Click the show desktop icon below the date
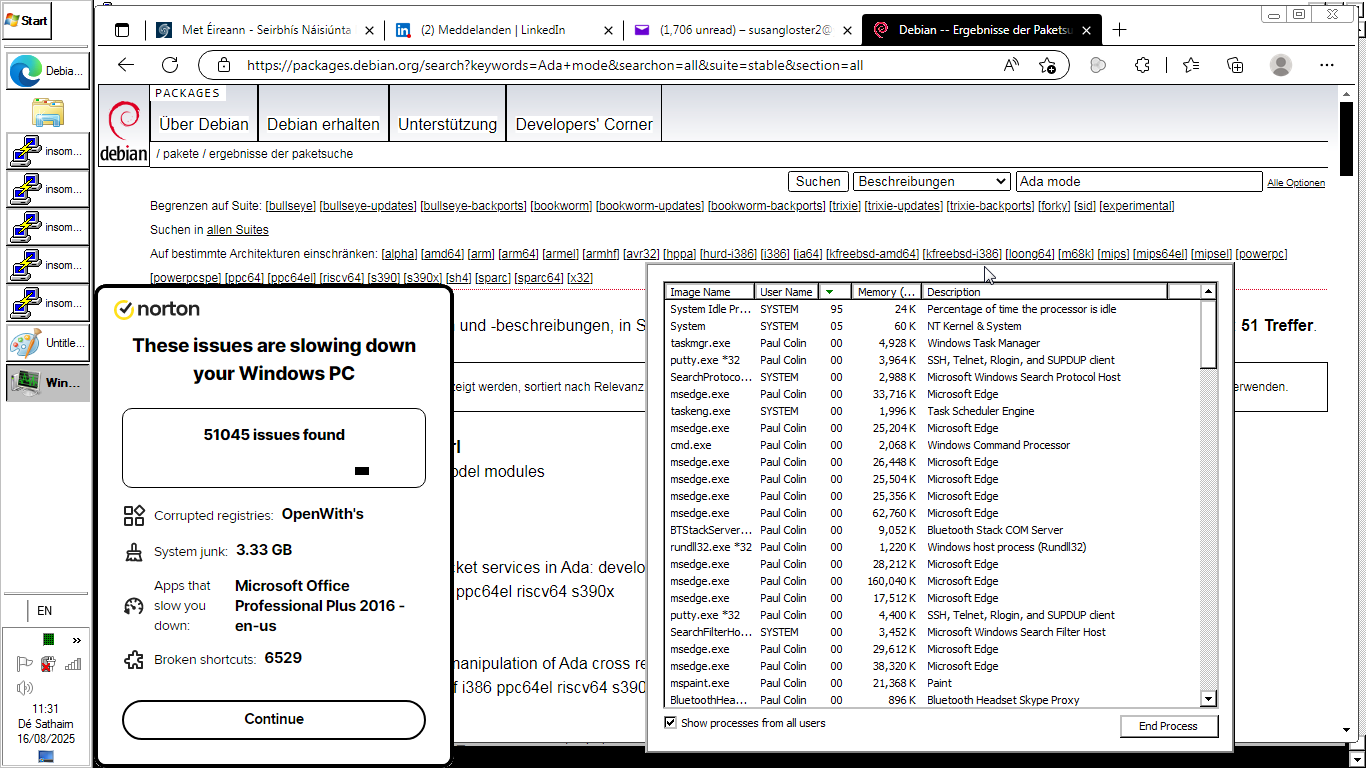The image size is (1366, 768). coord(46,757)
